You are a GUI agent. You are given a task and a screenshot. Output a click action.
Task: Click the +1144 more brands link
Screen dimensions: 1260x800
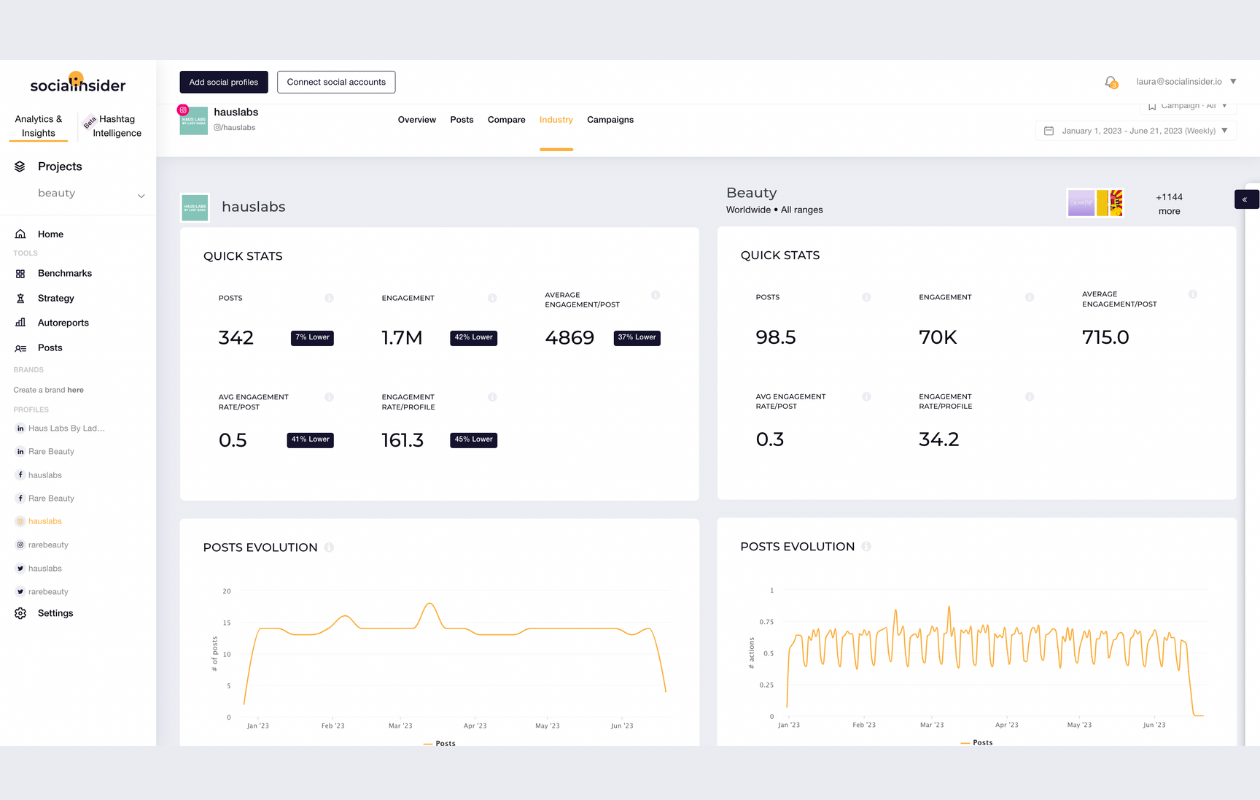click(x=1169, y=204)
